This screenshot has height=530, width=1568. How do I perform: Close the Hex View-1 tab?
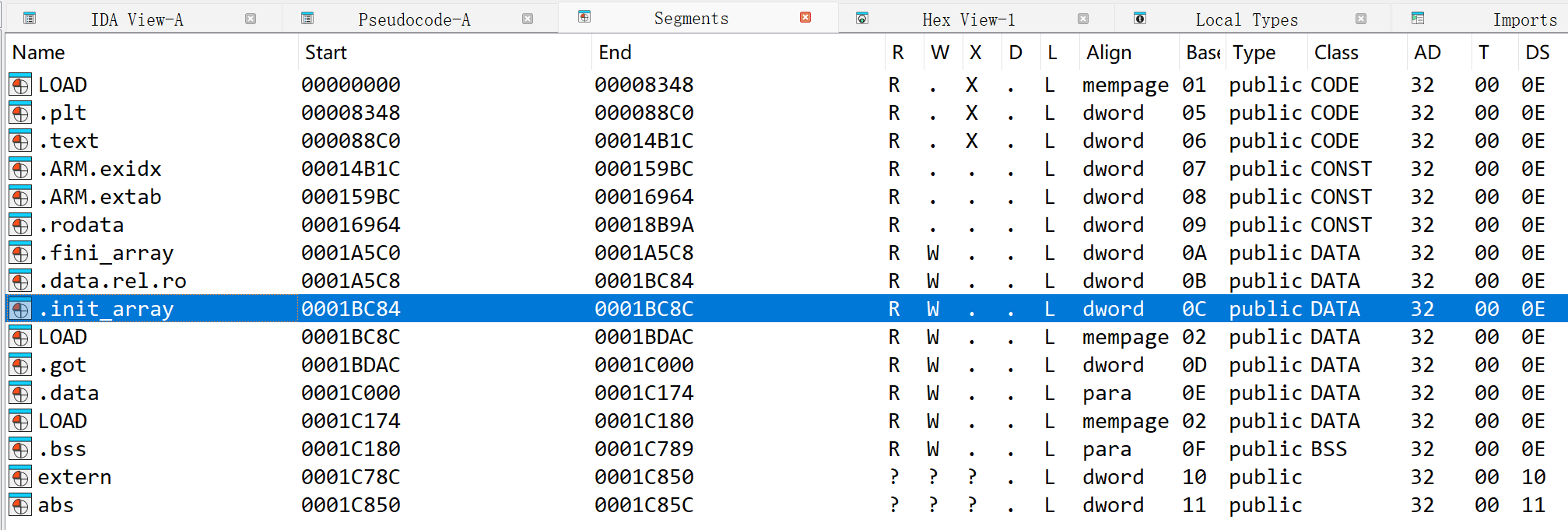pos(1083,19)
